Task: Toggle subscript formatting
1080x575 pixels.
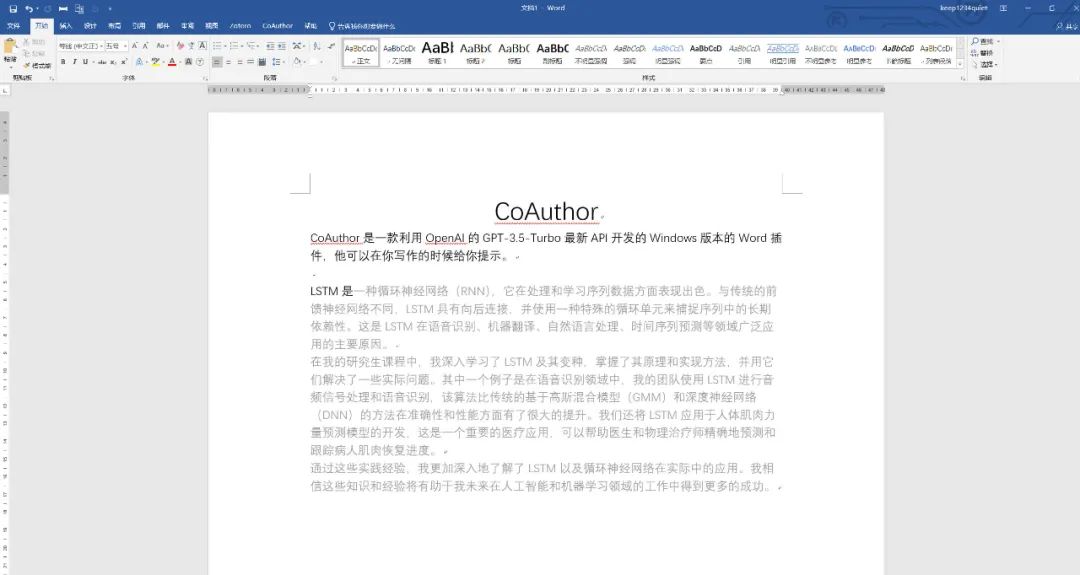Action: (x=113, y=62)
